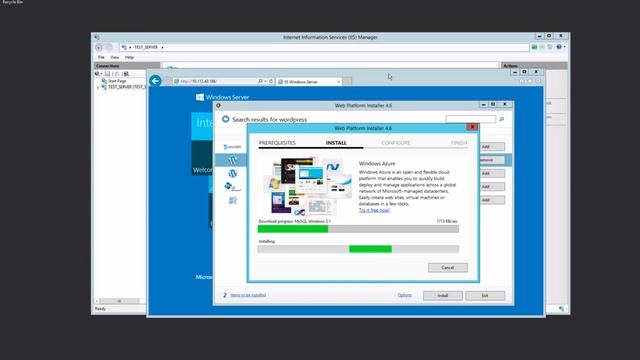The width and height of the screenshot is (640, 360).
Task: Select the highlighted WordPress product icon
Action: [233, 160]
